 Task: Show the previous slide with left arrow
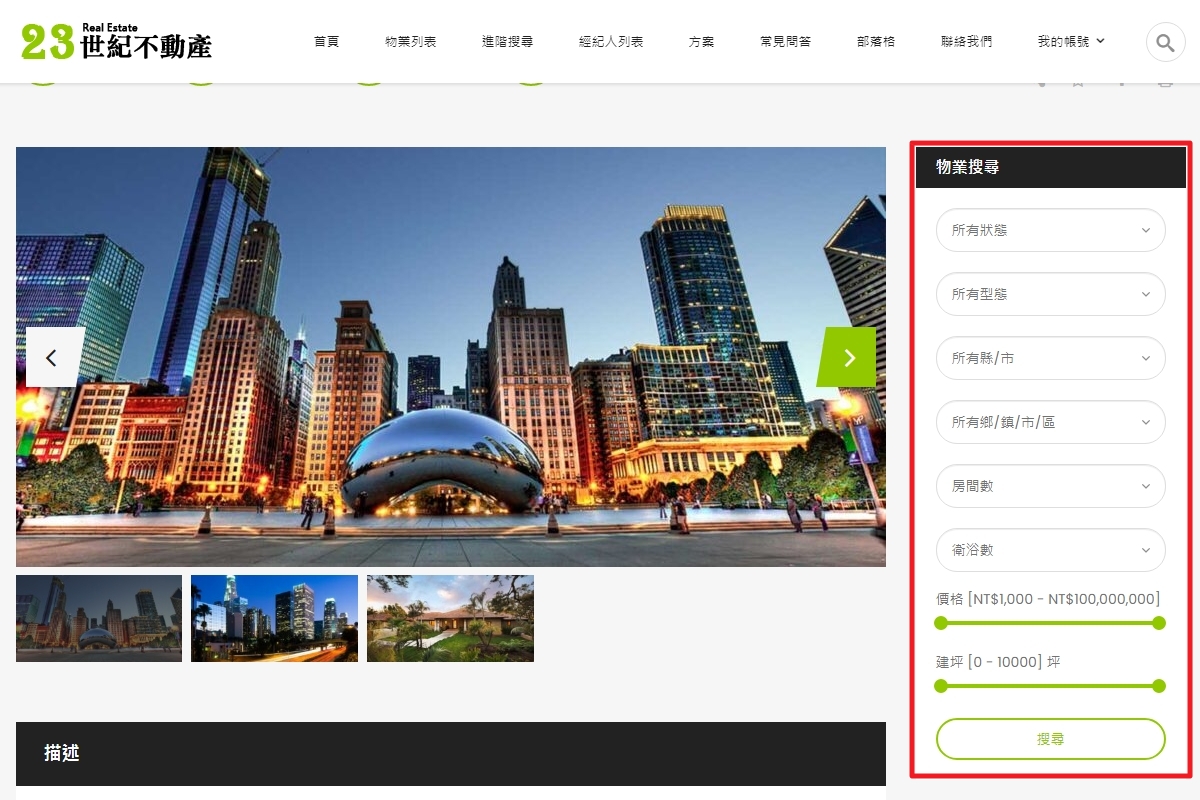click(x=55, y=357)
